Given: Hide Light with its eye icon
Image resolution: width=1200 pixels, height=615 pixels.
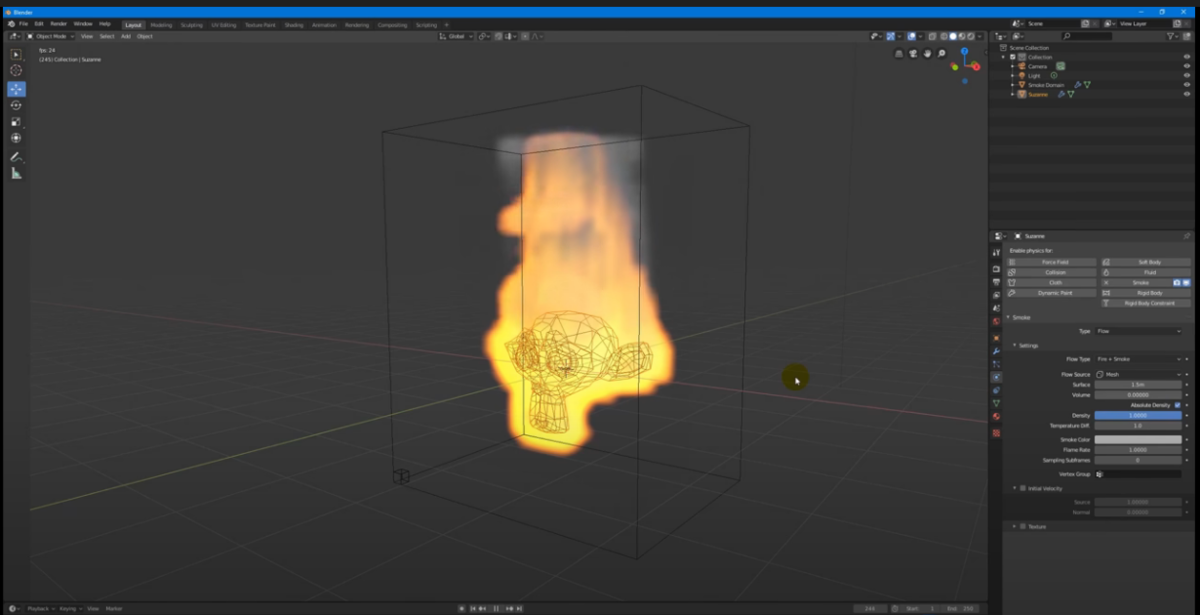Looking at the screenshot, I should [1187, 76].
